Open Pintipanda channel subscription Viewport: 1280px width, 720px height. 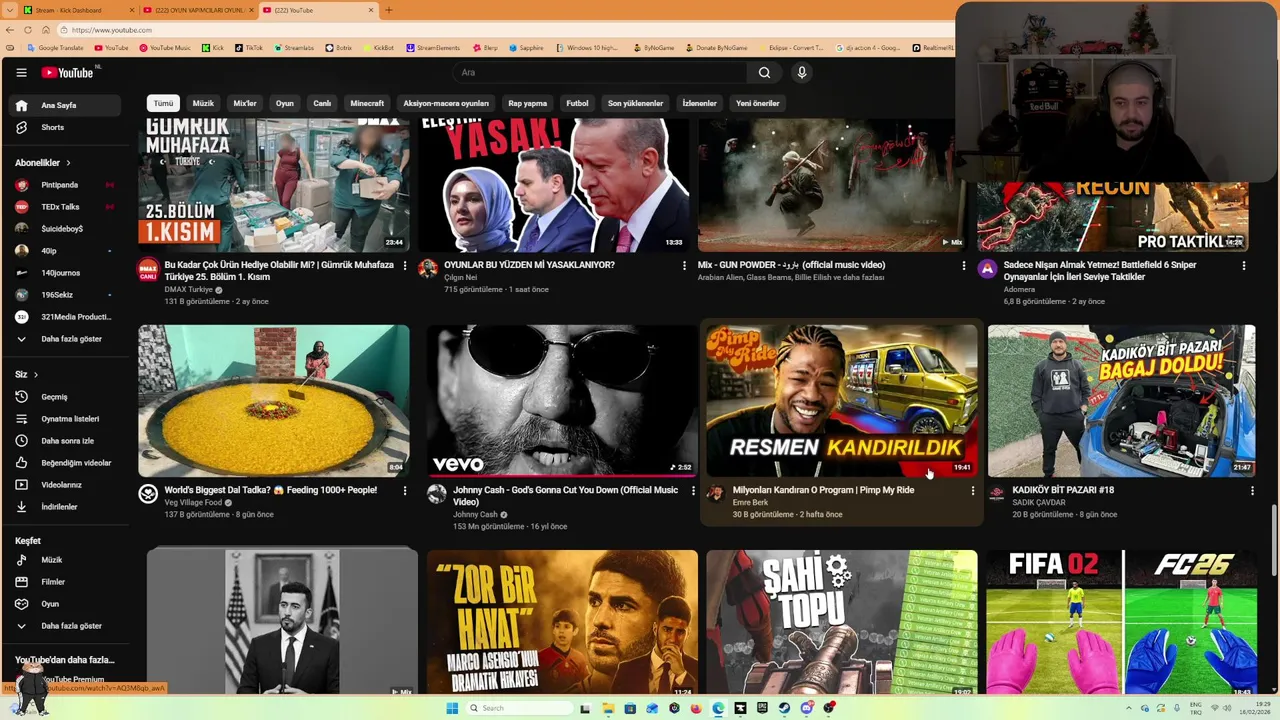click(64, 185)
